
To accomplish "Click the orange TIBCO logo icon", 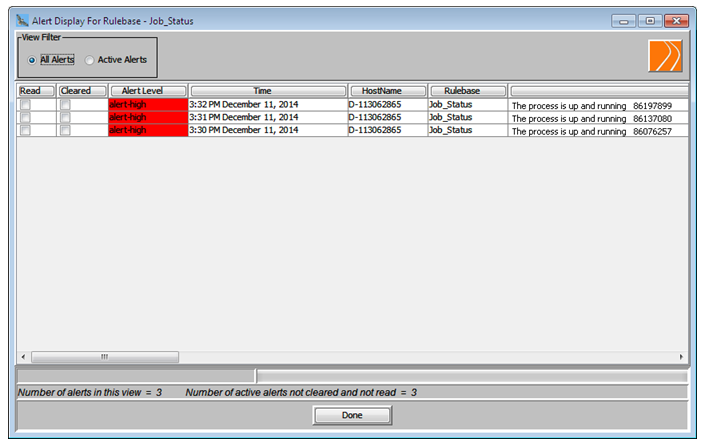I will pos(665,56).
